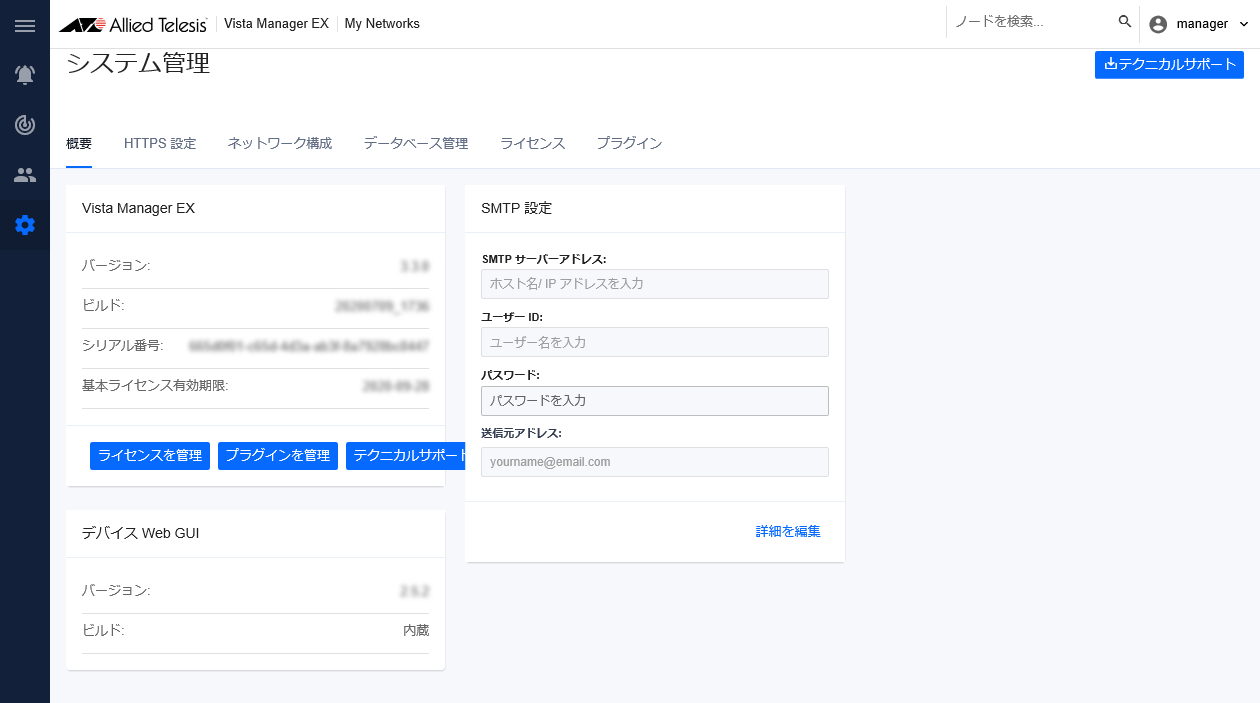Viewport: 1260px width, 703px height.
Task: Select the system settings gear icon
Action: [25, 225]
